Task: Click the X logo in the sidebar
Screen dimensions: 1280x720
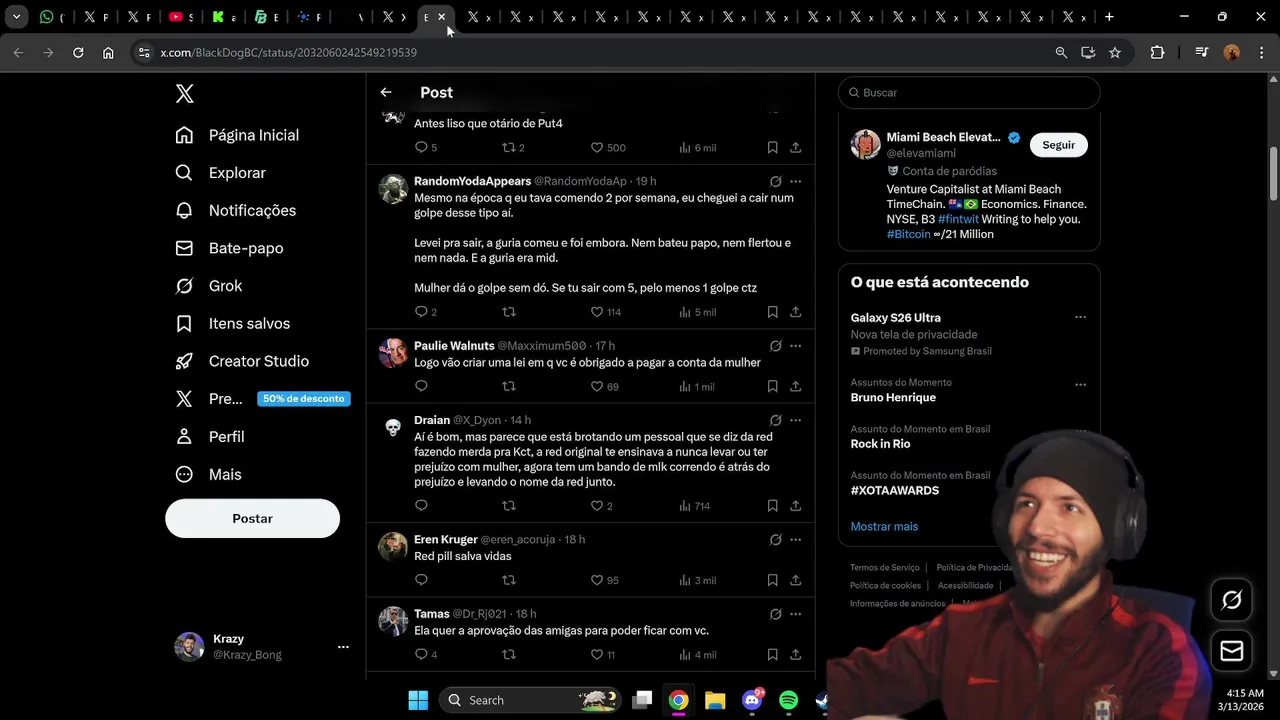Action: click(x=185, y=94)
